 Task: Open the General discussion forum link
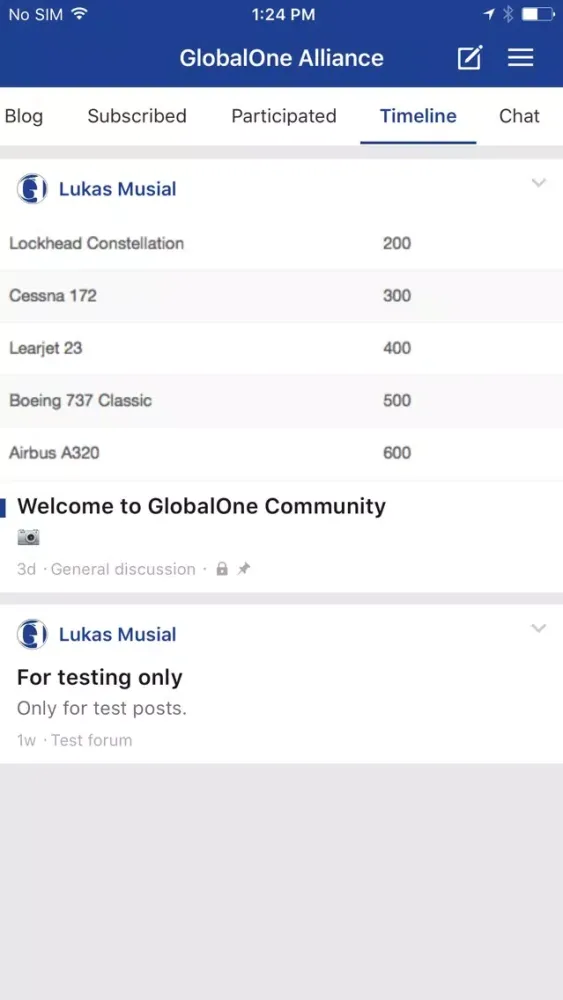pyautogui.click(x=123, y=569)
